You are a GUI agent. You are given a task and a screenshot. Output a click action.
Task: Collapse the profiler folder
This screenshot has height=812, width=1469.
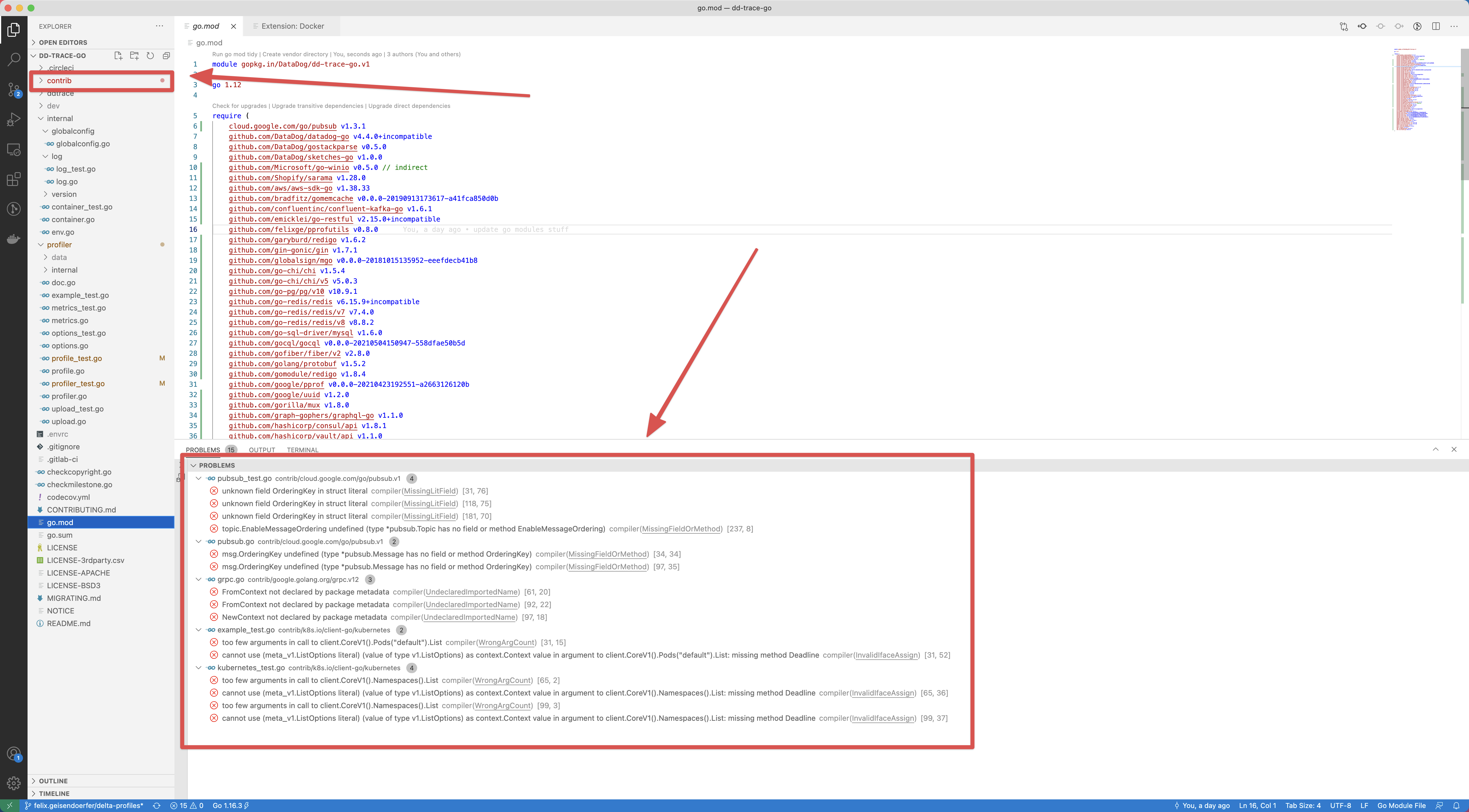point(59,245)
